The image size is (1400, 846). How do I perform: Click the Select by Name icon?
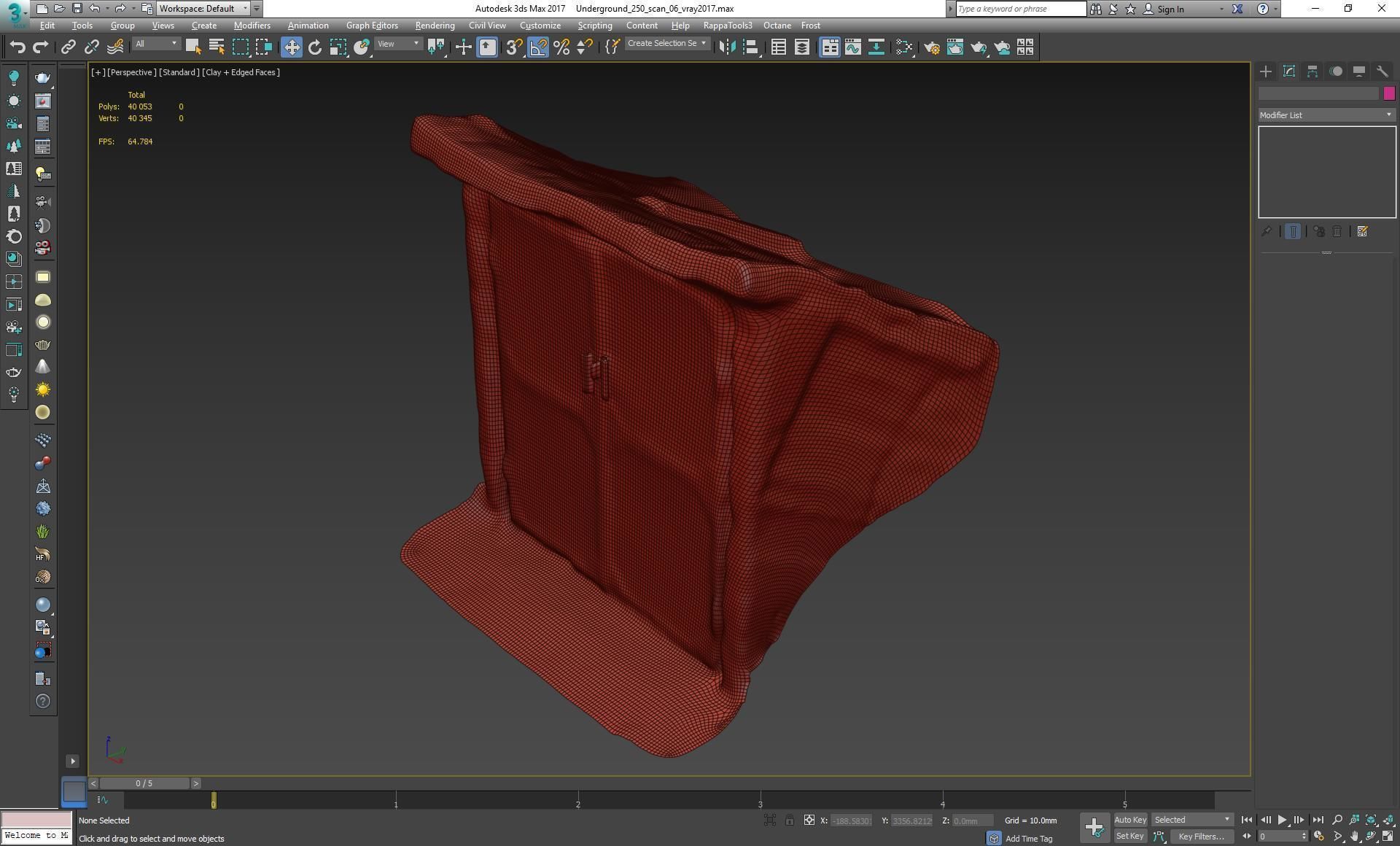(x=217, y=47)
